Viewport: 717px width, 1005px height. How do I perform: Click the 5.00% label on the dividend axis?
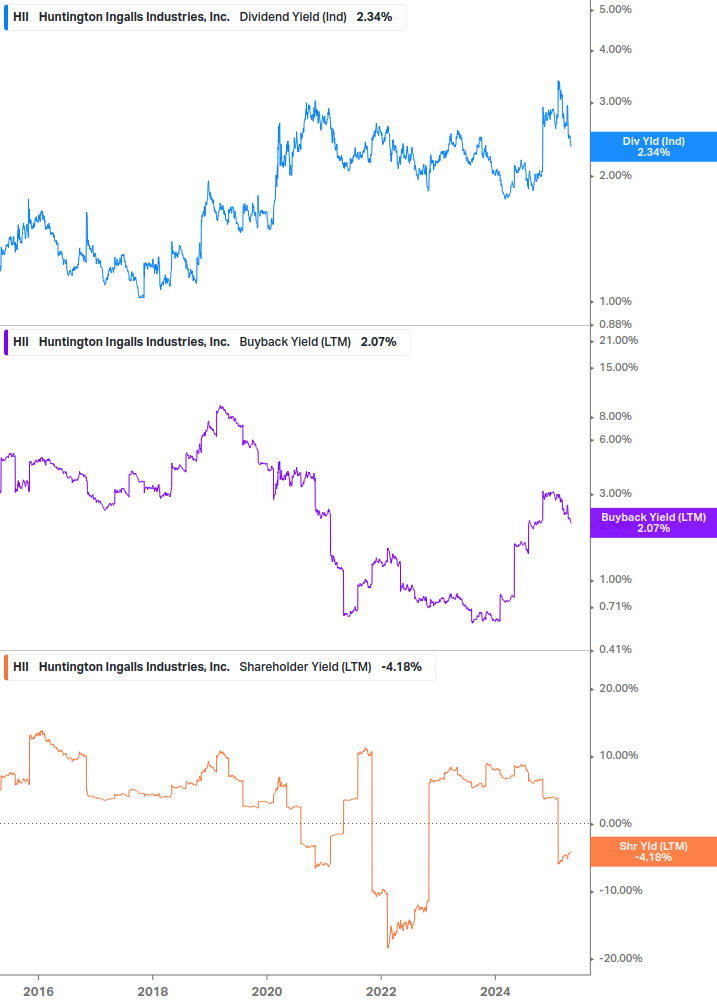(x=615, y=10)
